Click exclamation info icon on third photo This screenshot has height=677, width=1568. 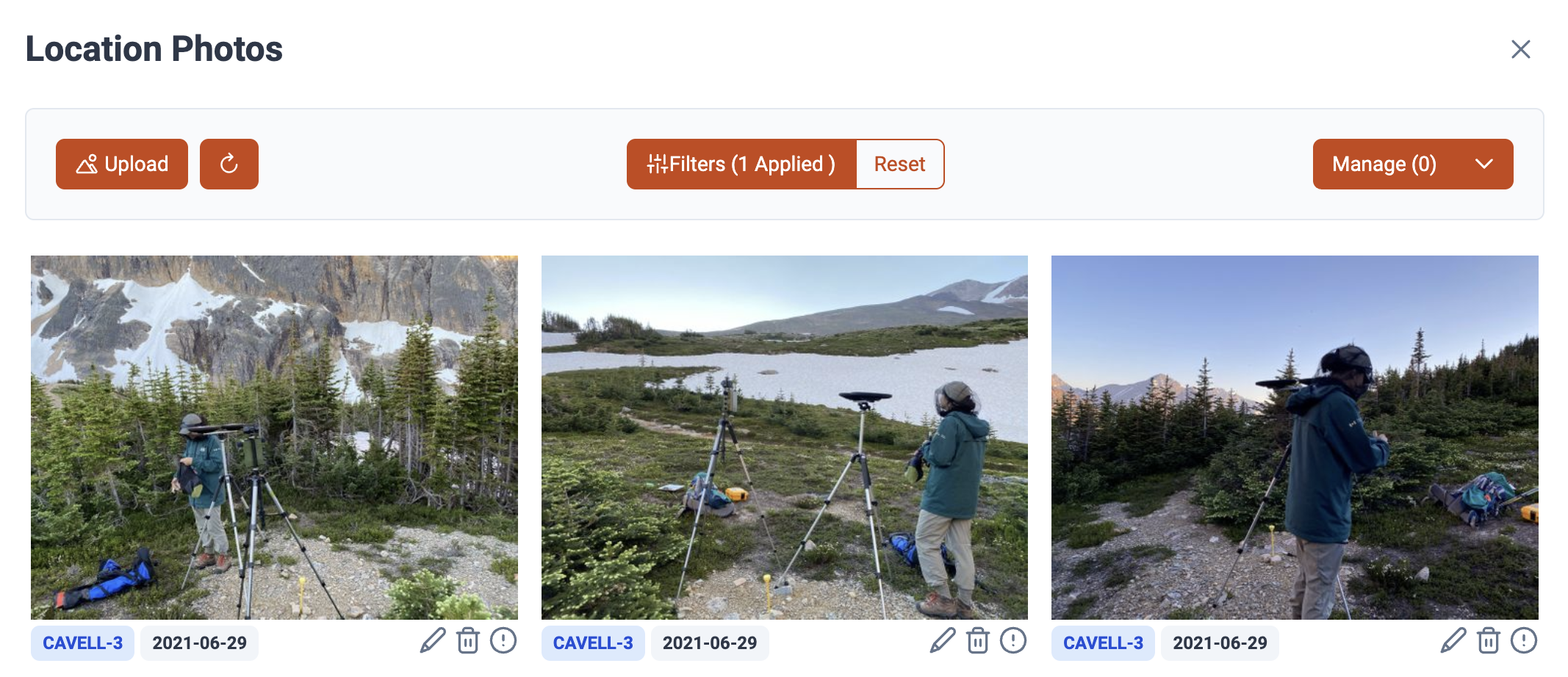pyautogui.click(x=1524, y=640)
